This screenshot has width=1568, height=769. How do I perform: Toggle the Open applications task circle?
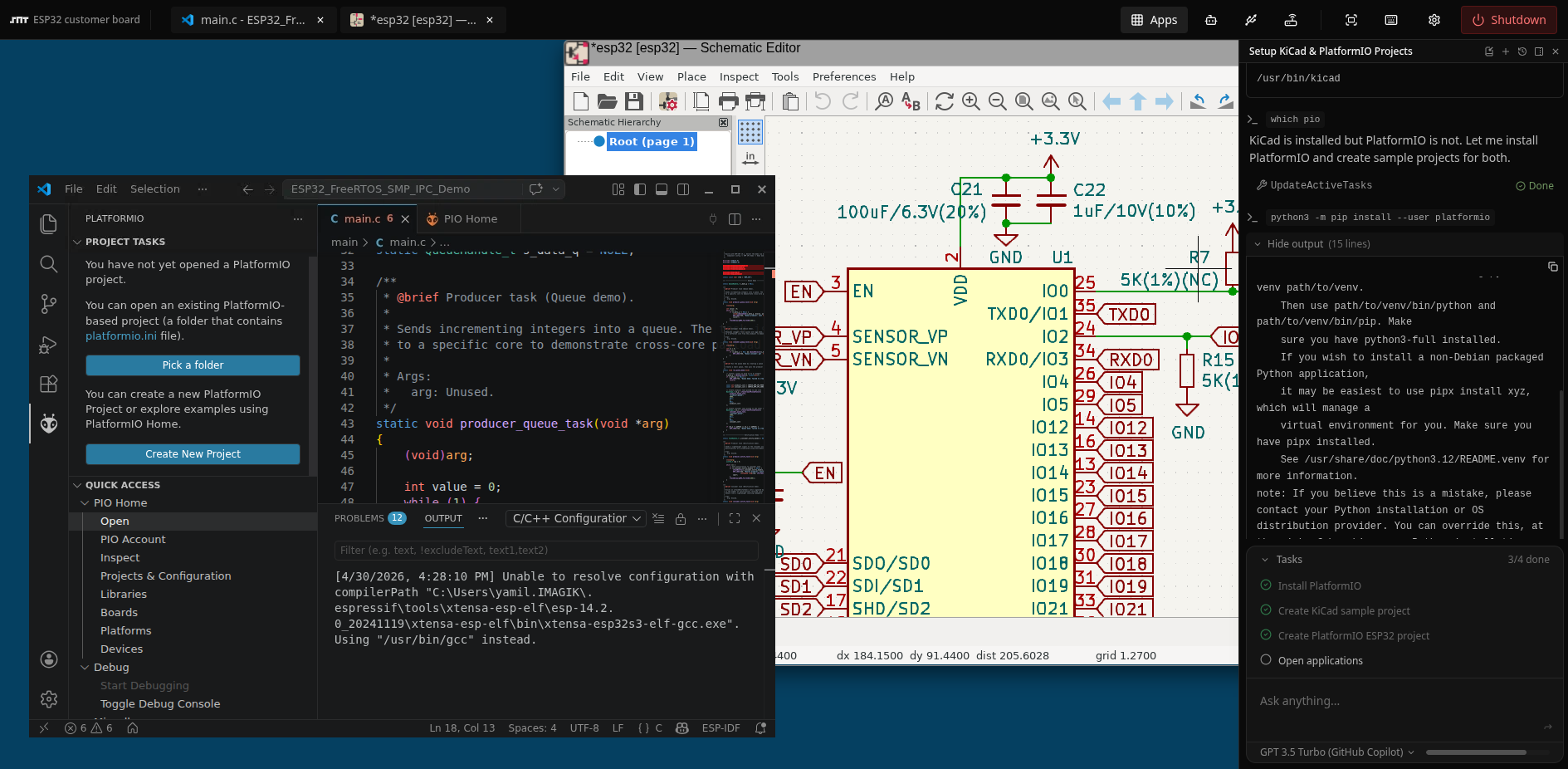click(x=1266, y=660)
